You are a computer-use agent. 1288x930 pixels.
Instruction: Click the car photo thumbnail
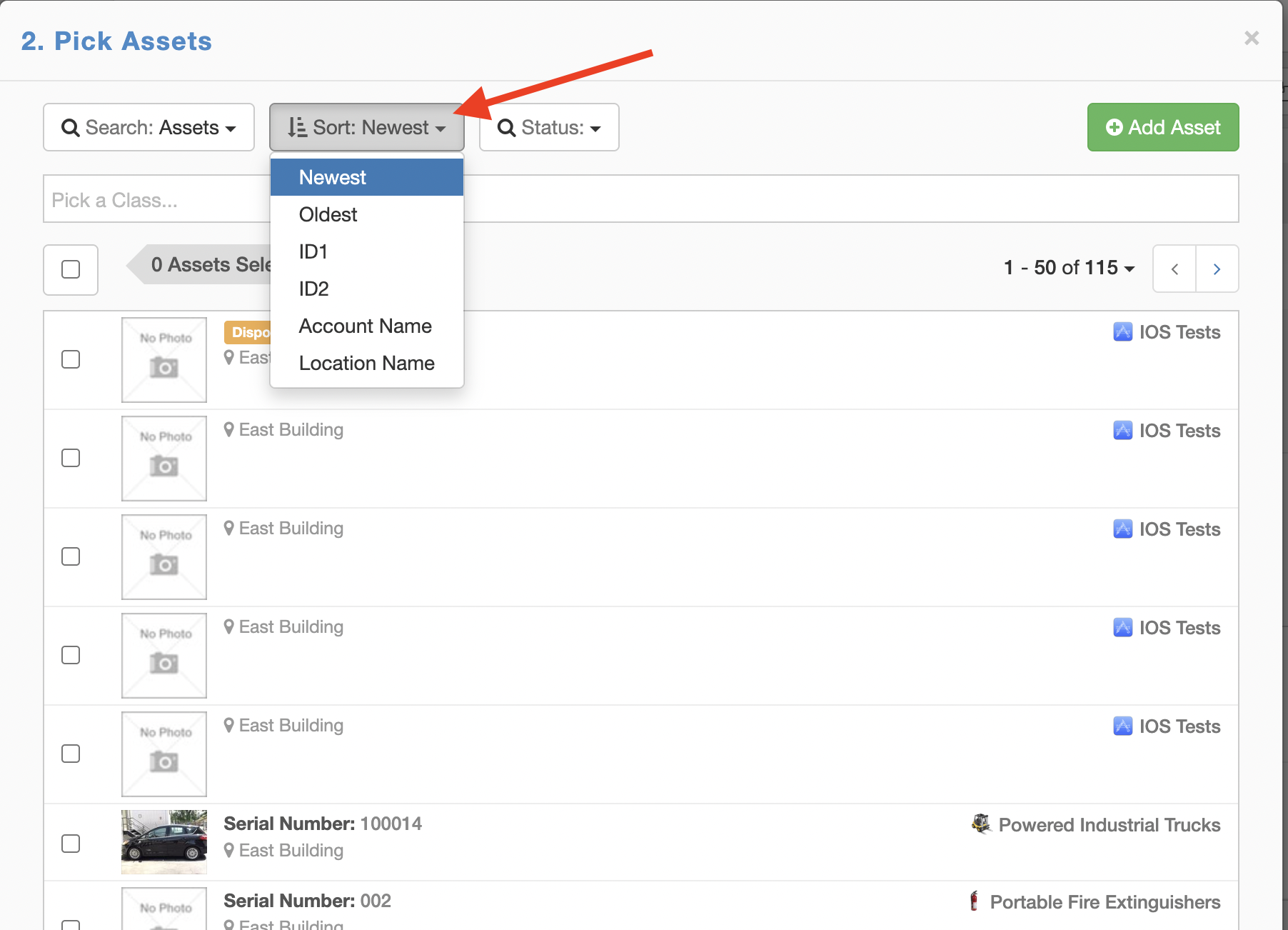(x=164, y=842)
